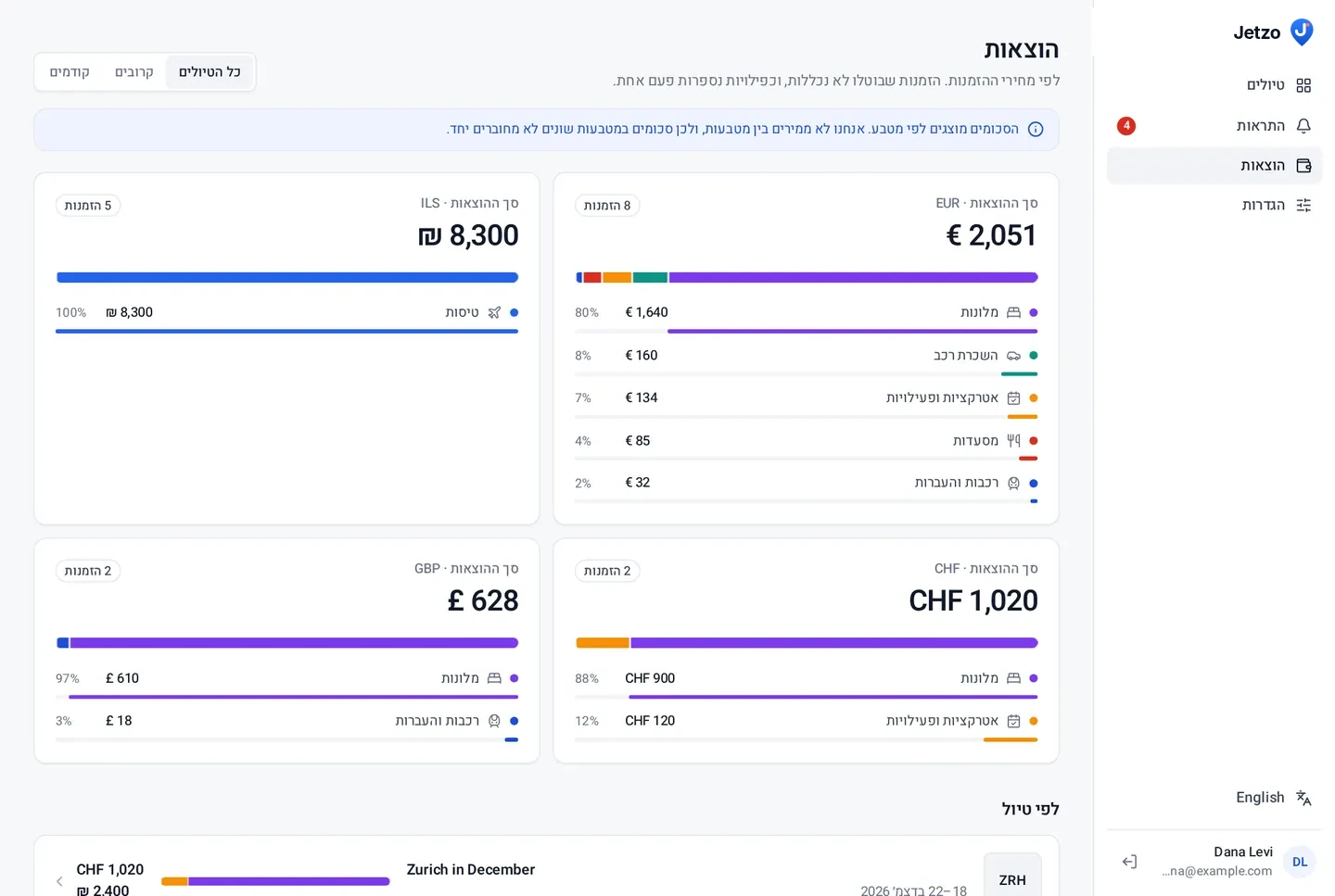Click the CHF stacked spending bar

coord(807,643)
